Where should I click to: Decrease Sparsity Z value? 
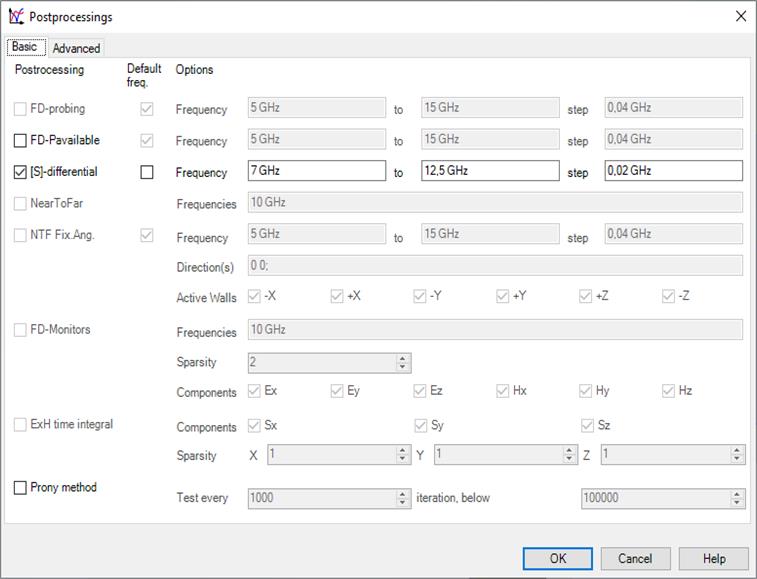point(737,459)
